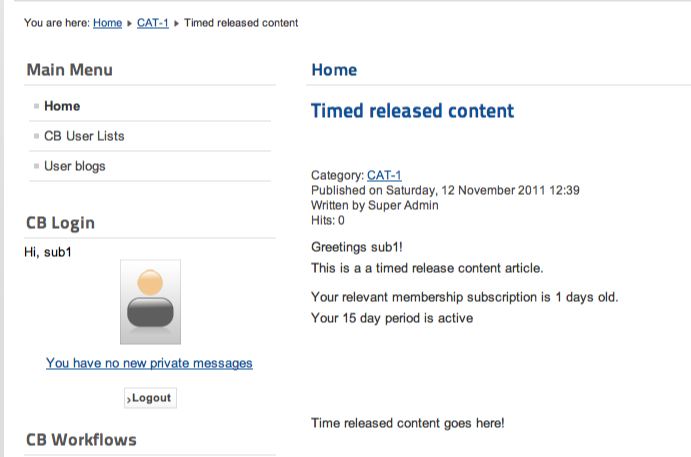Open the CAT-1 link beside Category label

click(384, 175)
